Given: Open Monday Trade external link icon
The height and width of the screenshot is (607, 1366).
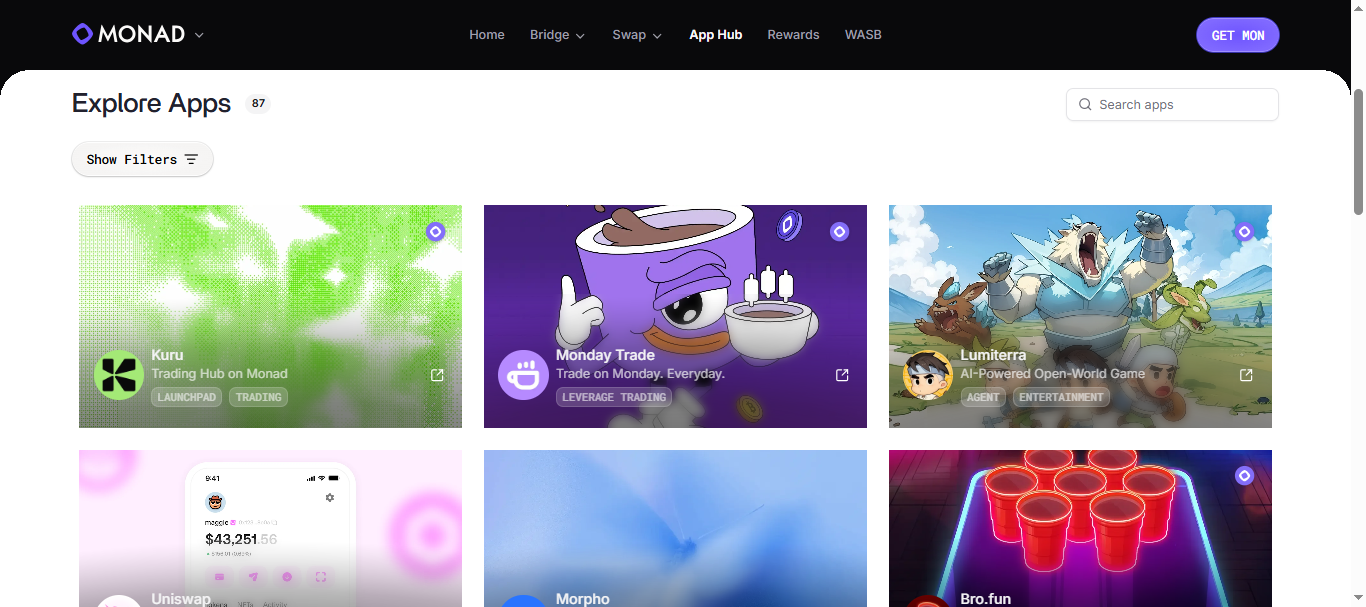Looking at the screenshot, I should tap(842, 375).
